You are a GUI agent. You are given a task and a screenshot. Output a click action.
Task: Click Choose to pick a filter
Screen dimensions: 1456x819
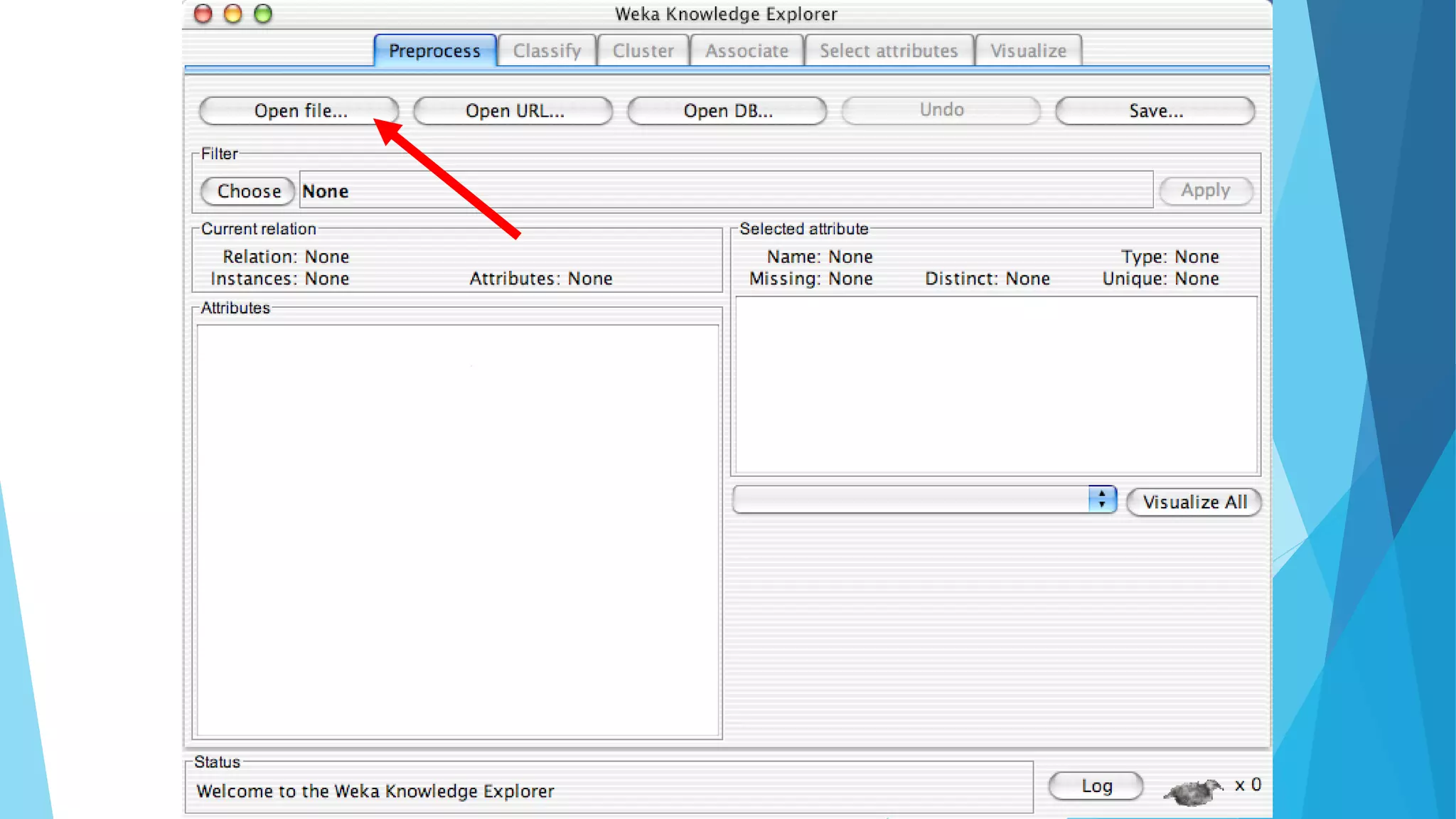click(x=248, y=191)
